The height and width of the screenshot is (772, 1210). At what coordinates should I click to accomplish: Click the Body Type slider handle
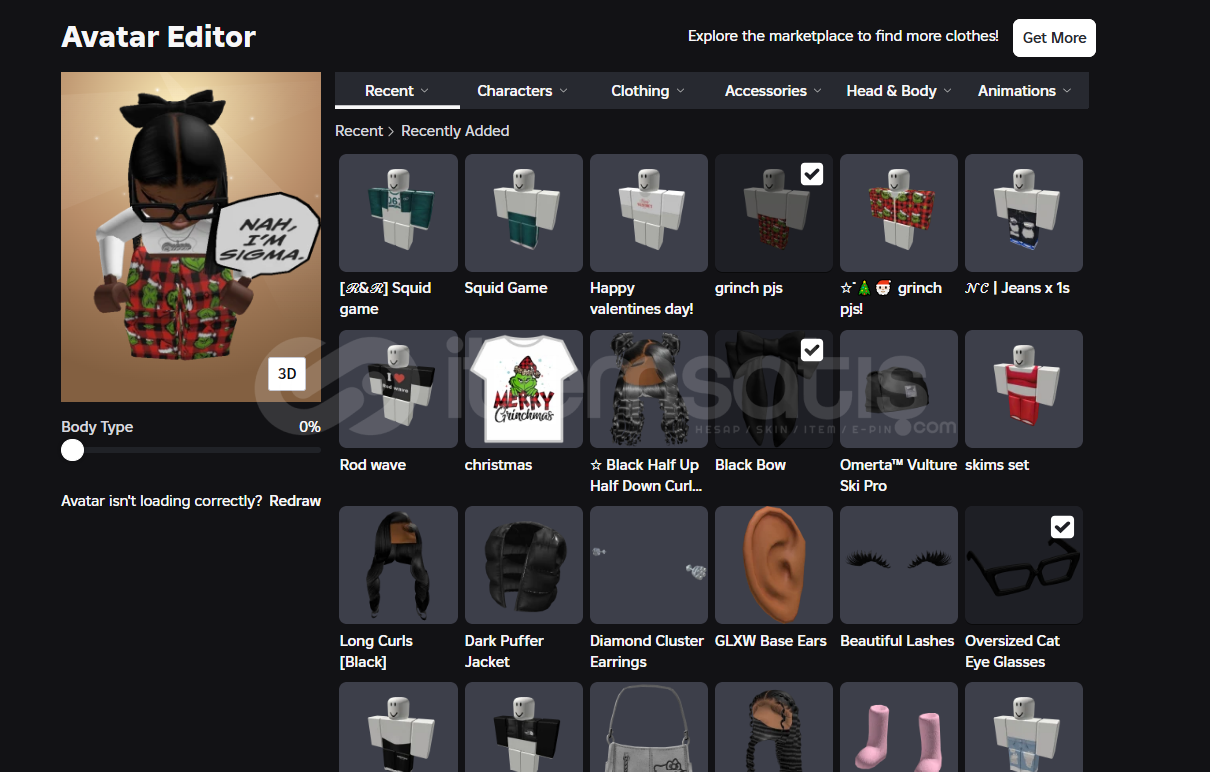(x=72, y=450)
